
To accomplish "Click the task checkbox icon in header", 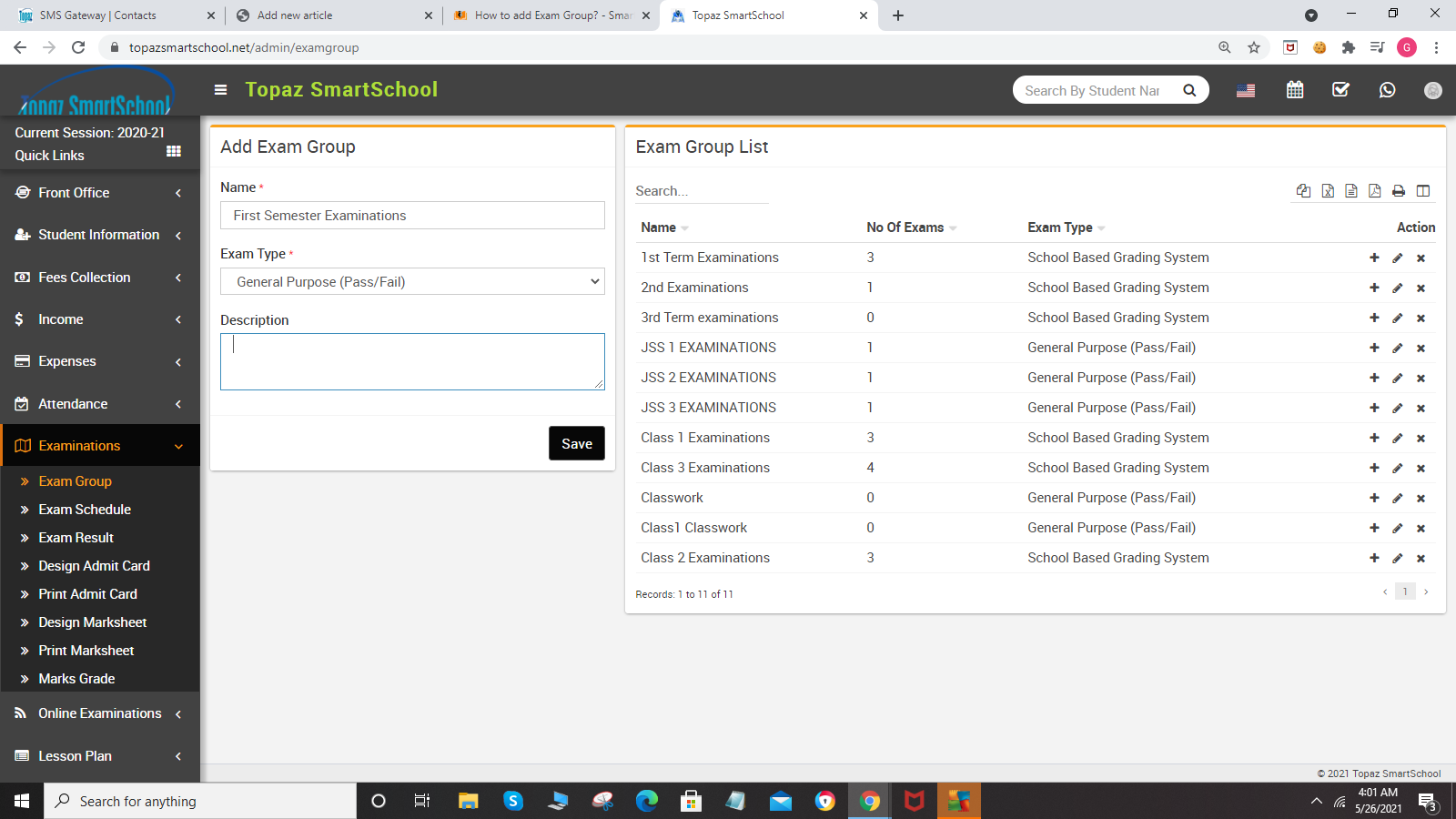I will click(x=1340, y=89).
